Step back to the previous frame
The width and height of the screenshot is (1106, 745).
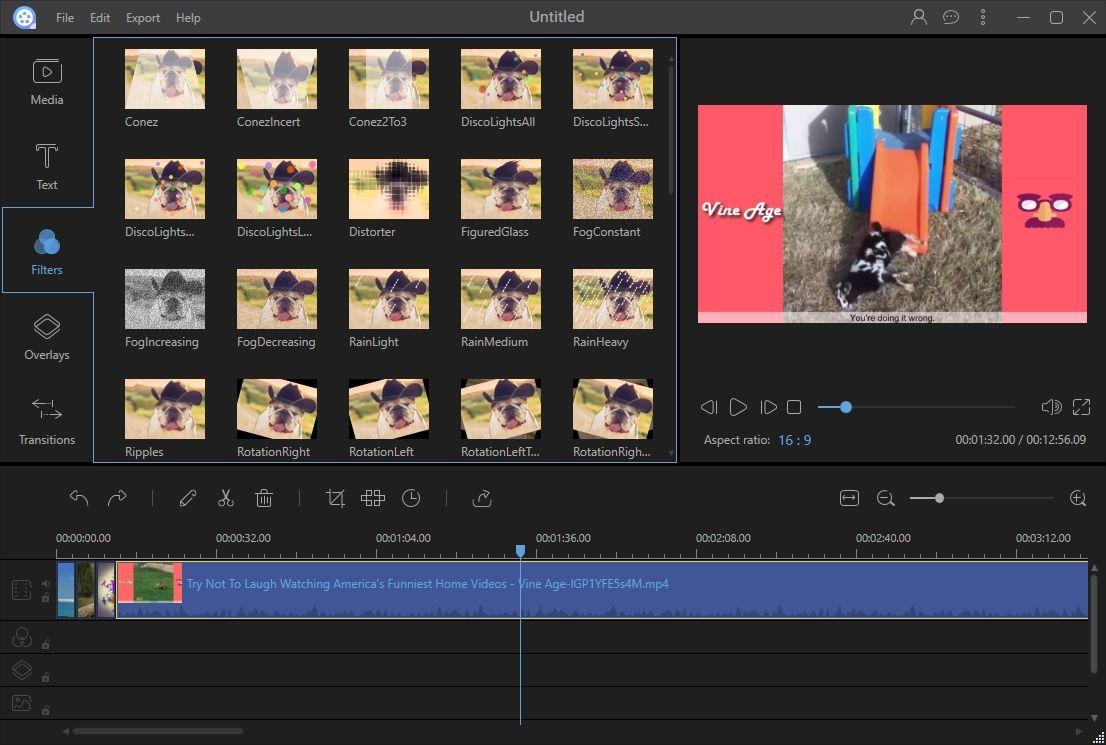(x=708, y=407)
